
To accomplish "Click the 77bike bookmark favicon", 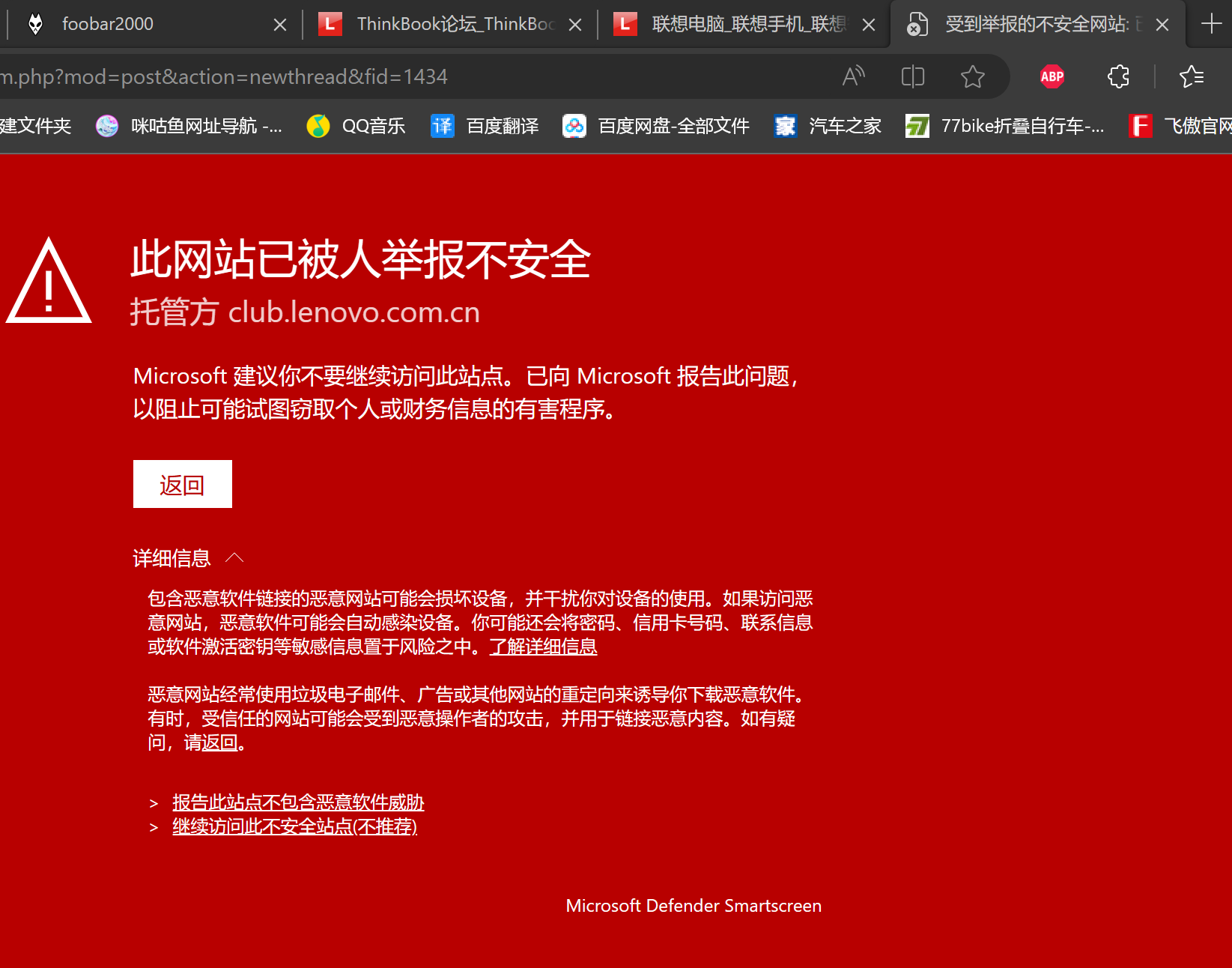I will (917, 126).
